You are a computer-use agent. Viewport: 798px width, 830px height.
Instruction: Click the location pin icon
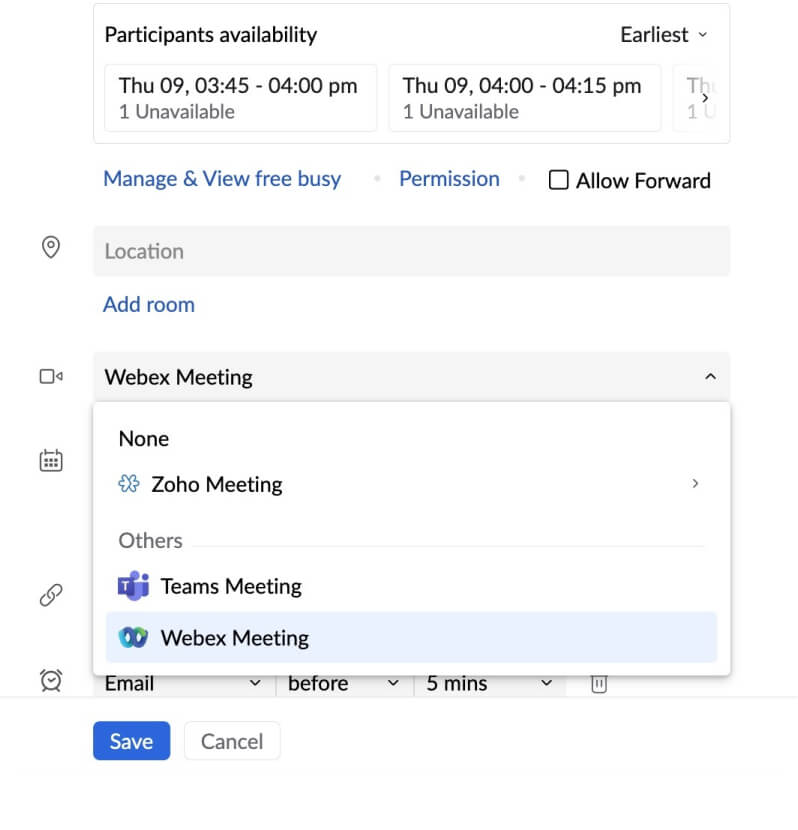click(51, 247)
